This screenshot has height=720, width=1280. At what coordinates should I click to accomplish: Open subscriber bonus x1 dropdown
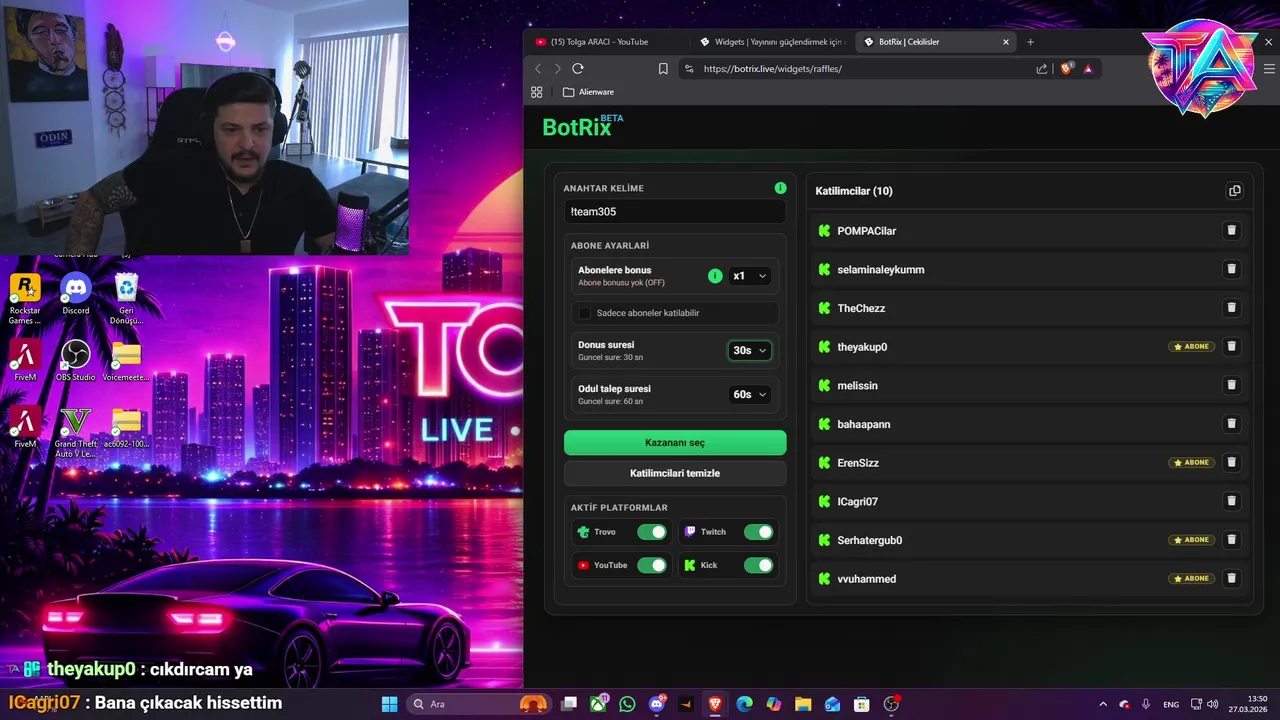point(750,276)
